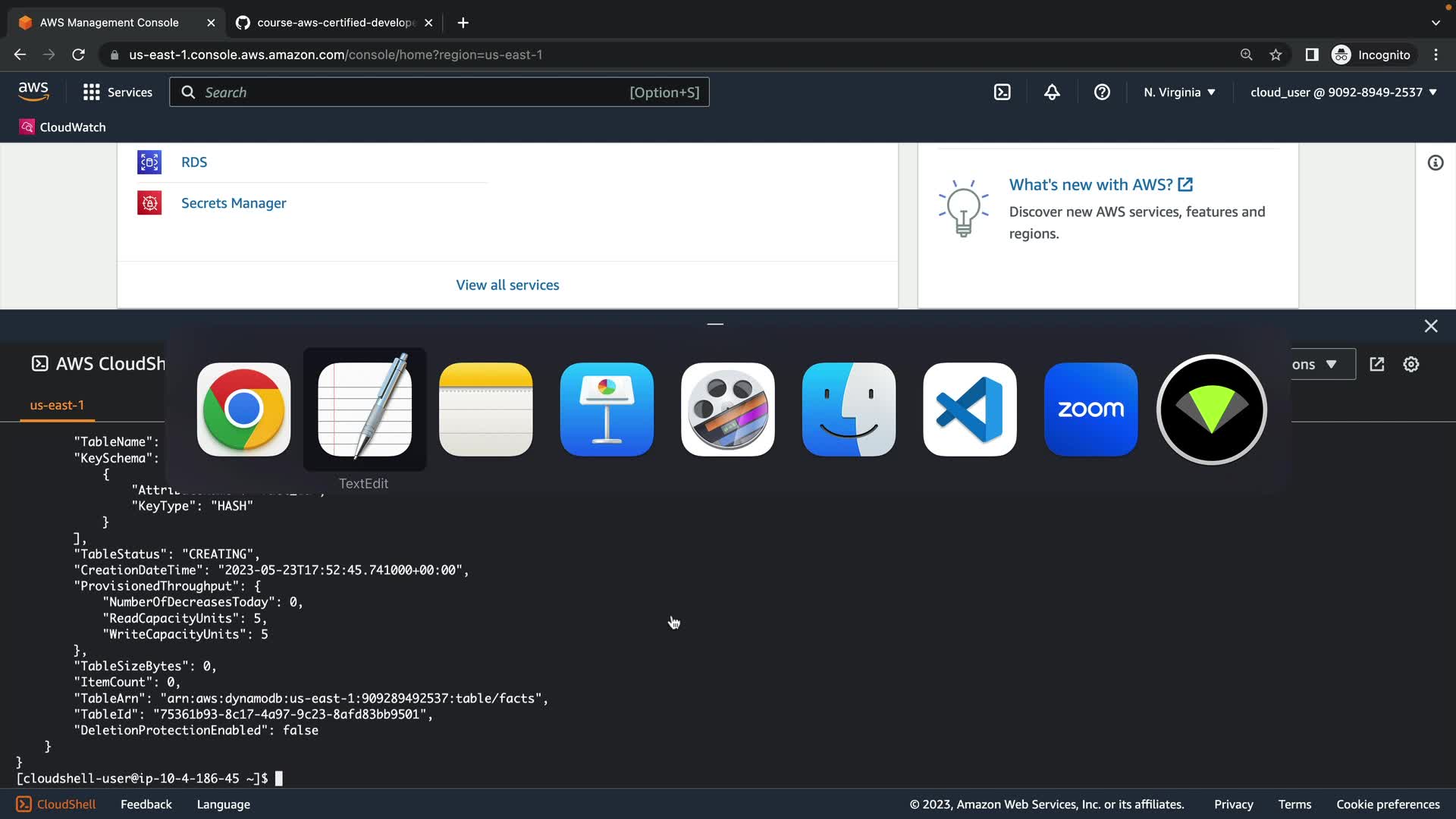Open the CloudShell icon in top navigation
The height and width of the screenshot is (819, 1456).
tap(1002, 93)
